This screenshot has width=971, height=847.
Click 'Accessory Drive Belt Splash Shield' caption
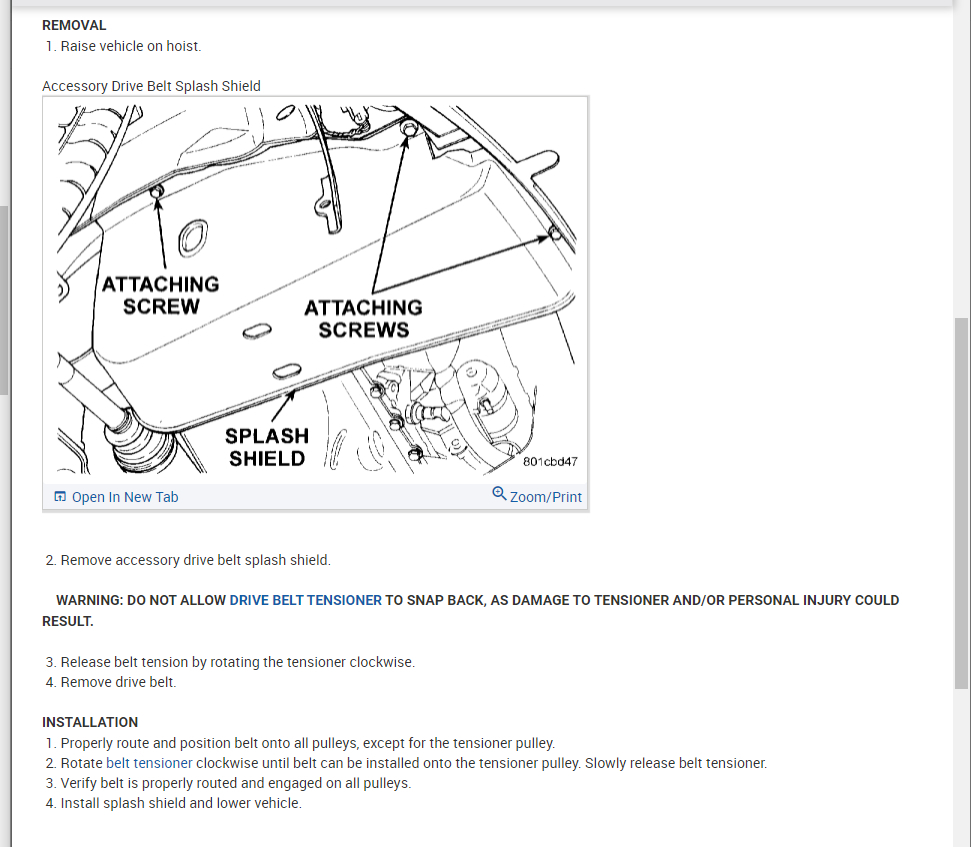point(151,86)
